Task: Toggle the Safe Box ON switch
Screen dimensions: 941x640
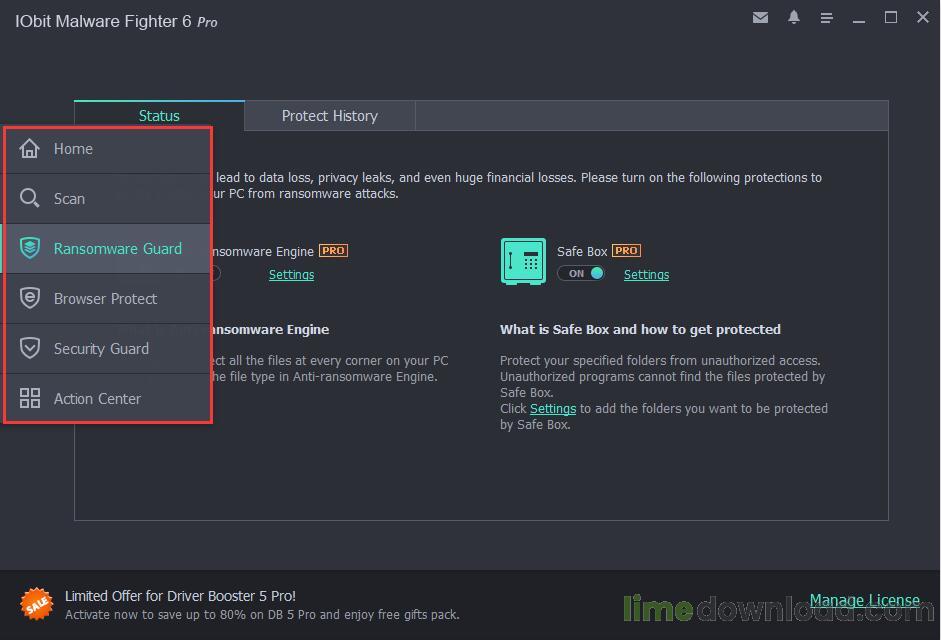Action: pyautogui.click(x=581, y=273)
